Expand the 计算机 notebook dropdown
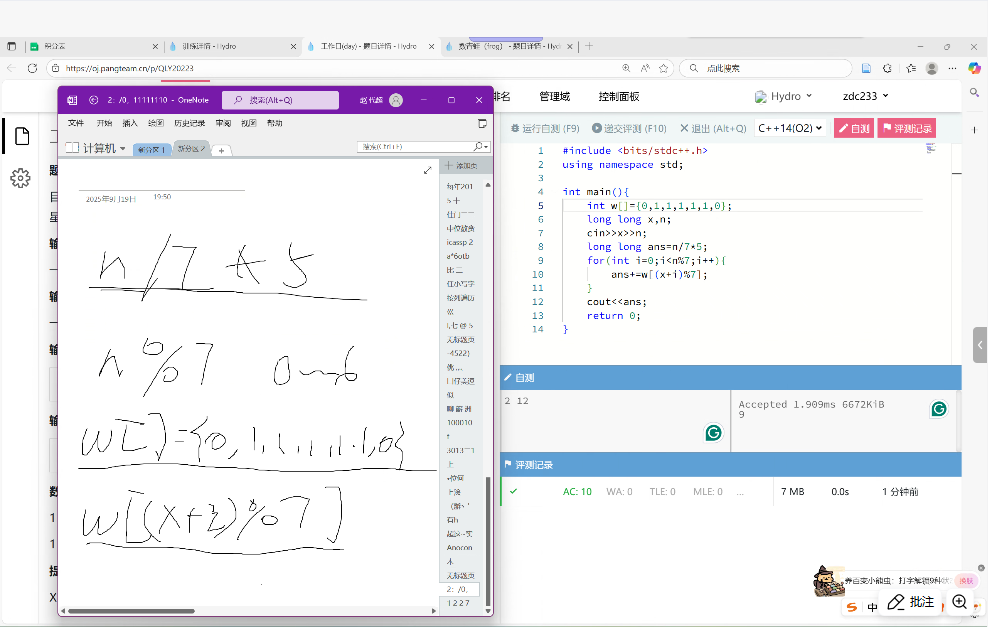 coord(96,148)
